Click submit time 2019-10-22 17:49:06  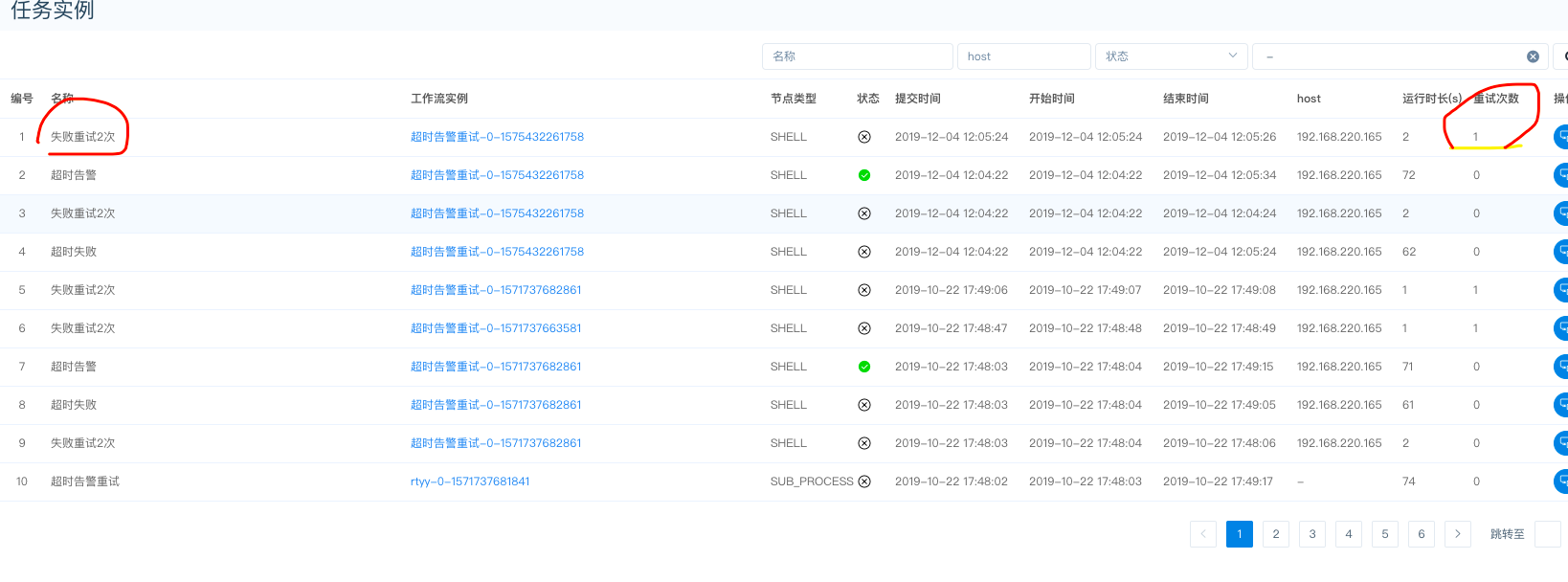(x=952, y=290)
